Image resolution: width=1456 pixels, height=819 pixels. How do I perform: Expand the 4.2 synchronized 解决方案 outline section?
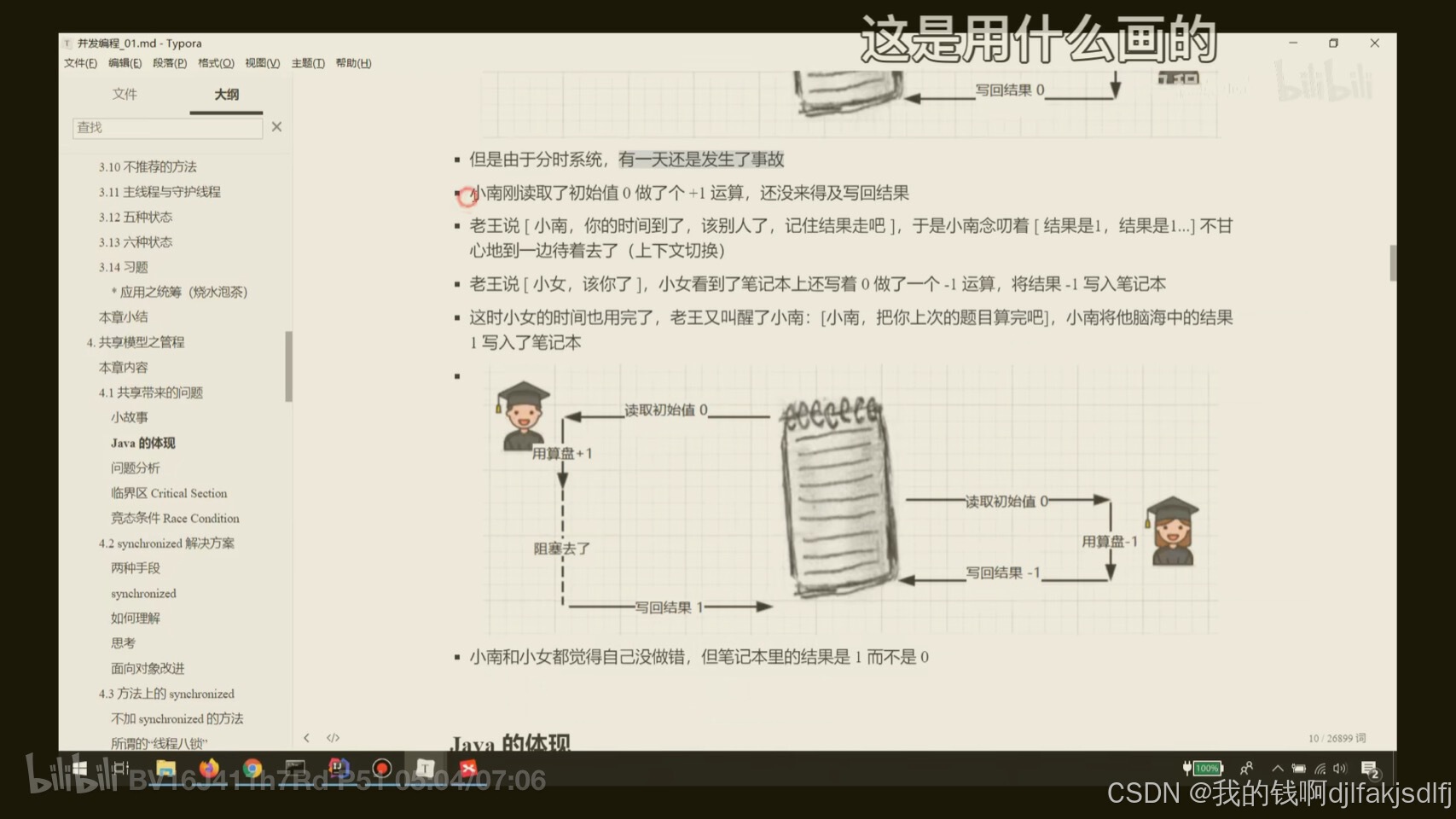[167, 543]
